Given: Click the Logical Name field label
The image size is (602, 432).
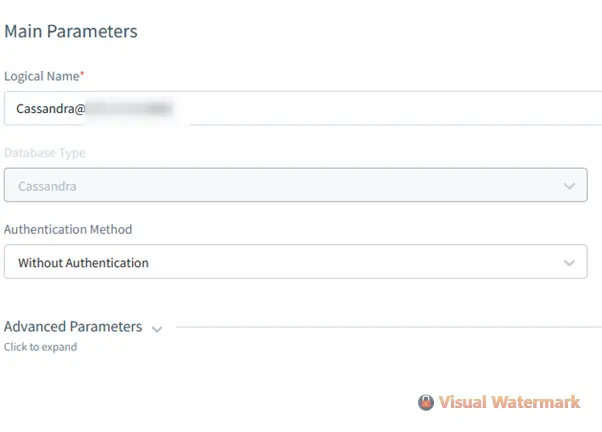Looking at the screenshot, I should pyautogui.click(x=41, y=76).
